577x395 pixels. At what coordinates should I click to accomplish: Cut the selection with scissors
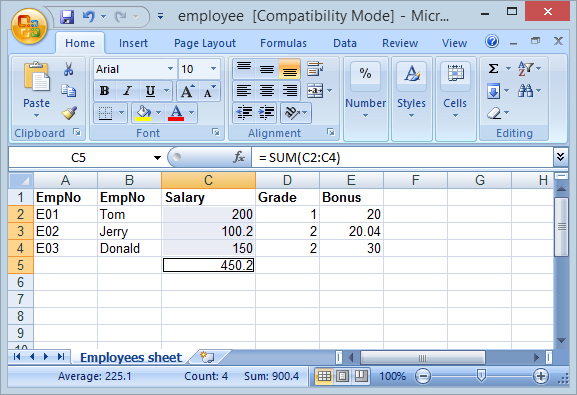click(68, 69)
